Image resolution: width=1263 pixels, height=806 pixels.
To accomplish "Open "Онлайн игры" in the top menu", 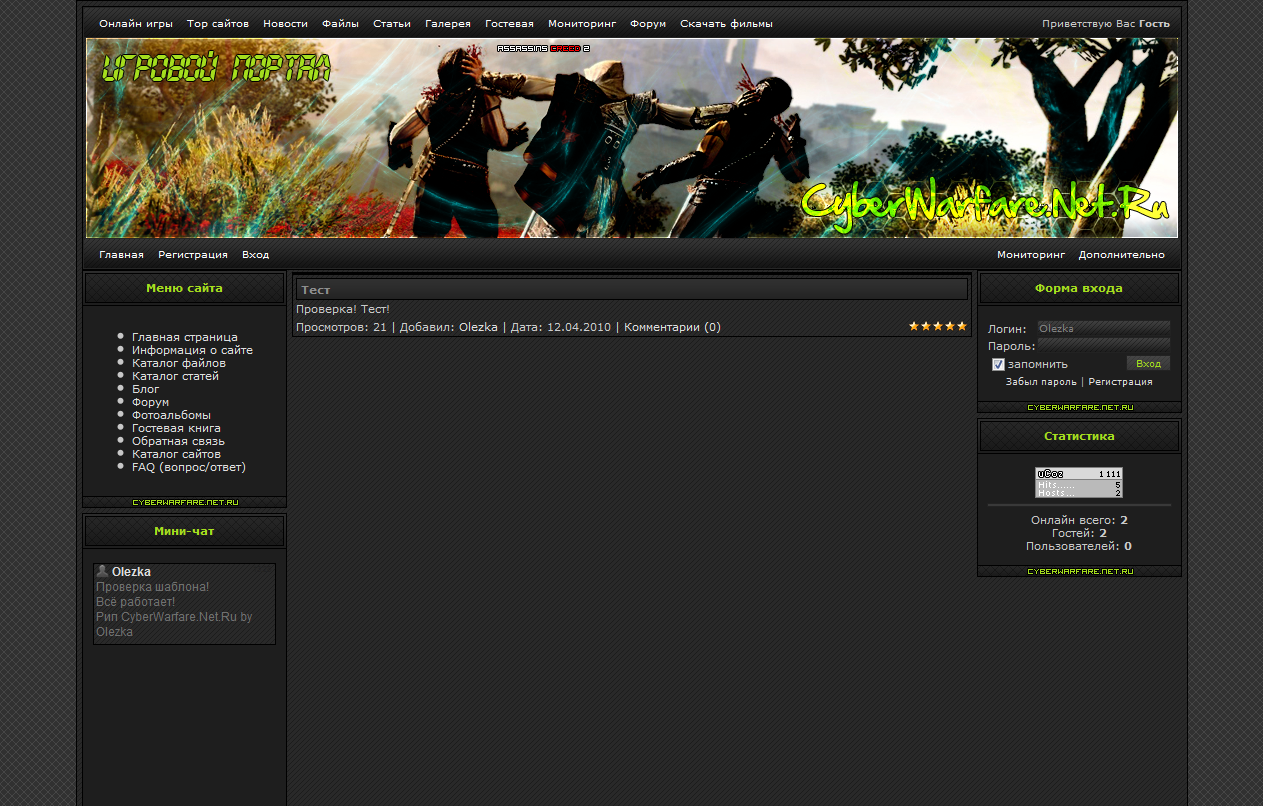I will (x=136, y=23).
